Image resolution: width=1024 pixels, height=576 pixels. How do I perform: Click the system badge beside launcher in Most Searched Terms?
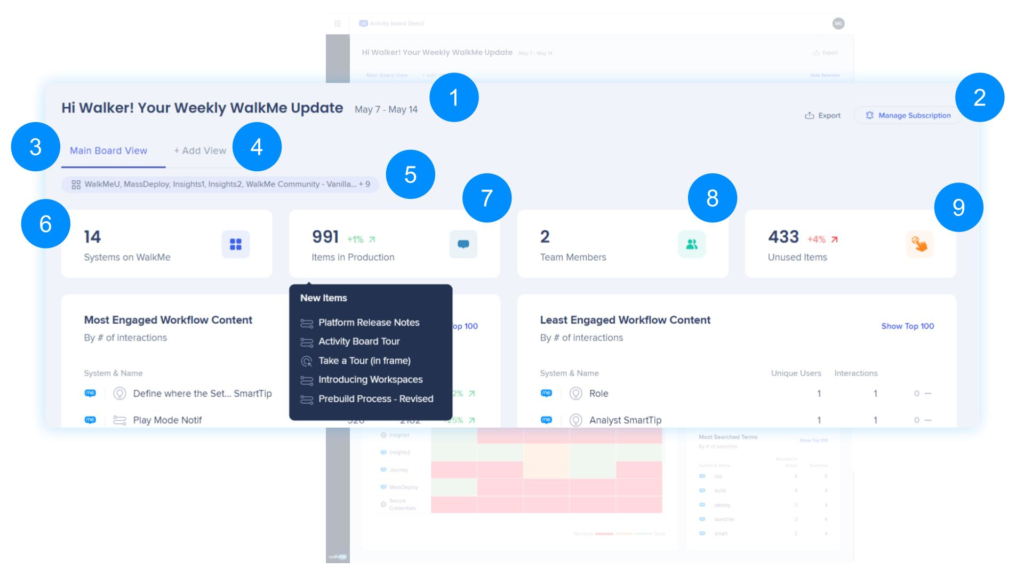coord(702,519)
